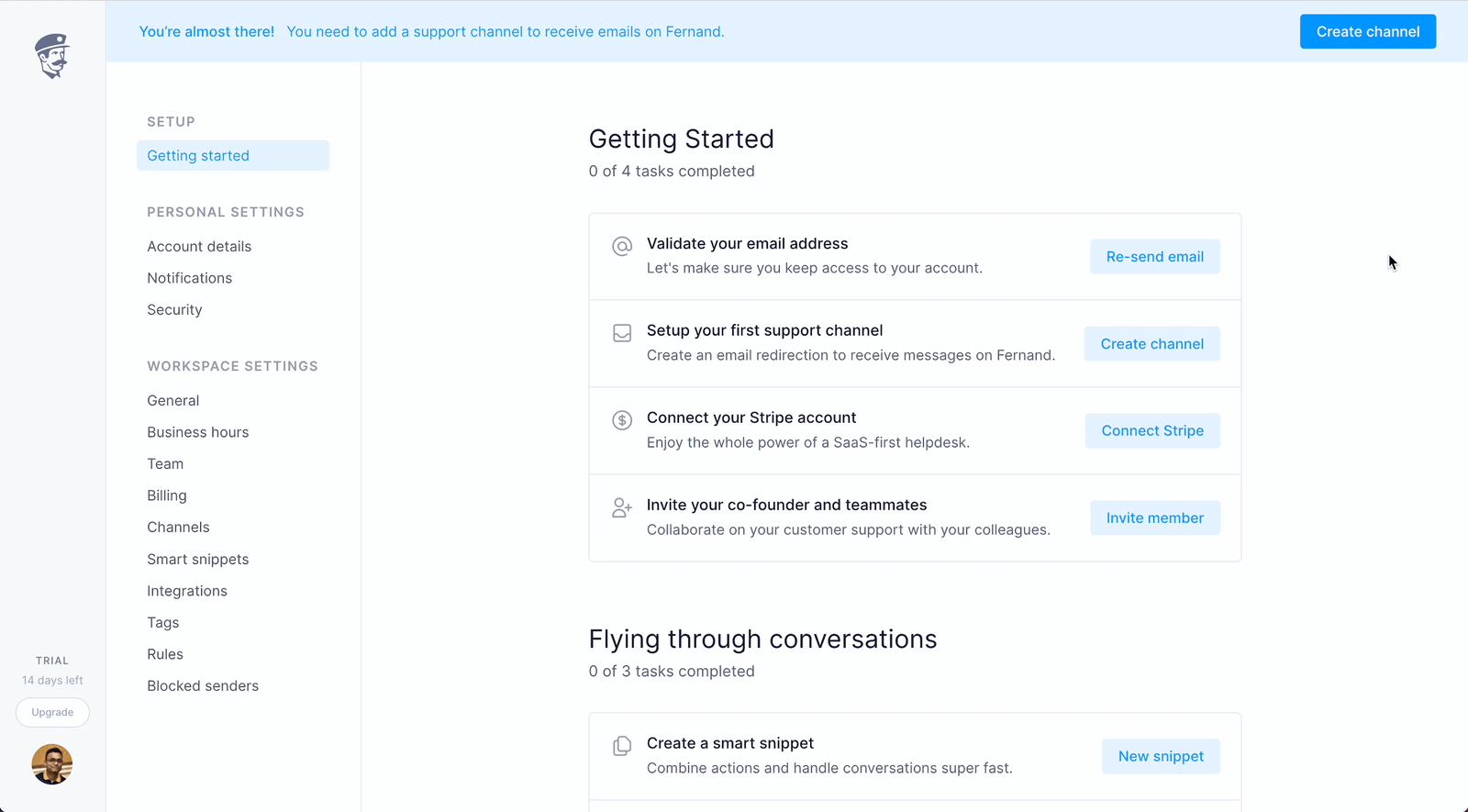The image size is (1468, 812).
Task: Go to the Team settings page
Action: [x=165, y=463]
